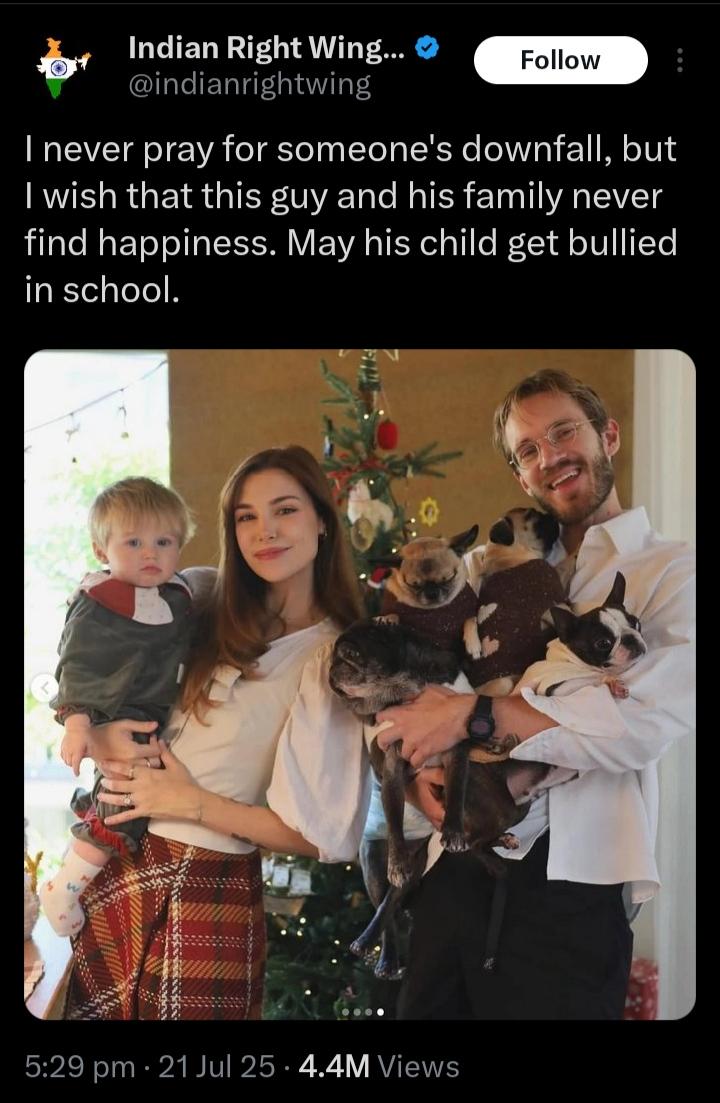Open the India map flag profile avatar
The image size is (720, 1103).
point(63,68)
